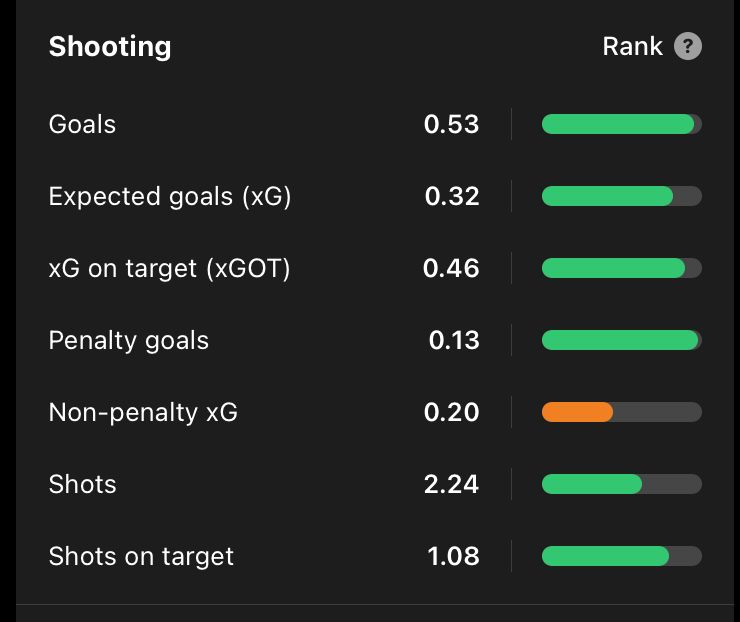Click the 1.08 shots on target value
The width and height of the screenshot is (740, 622).
453,556
